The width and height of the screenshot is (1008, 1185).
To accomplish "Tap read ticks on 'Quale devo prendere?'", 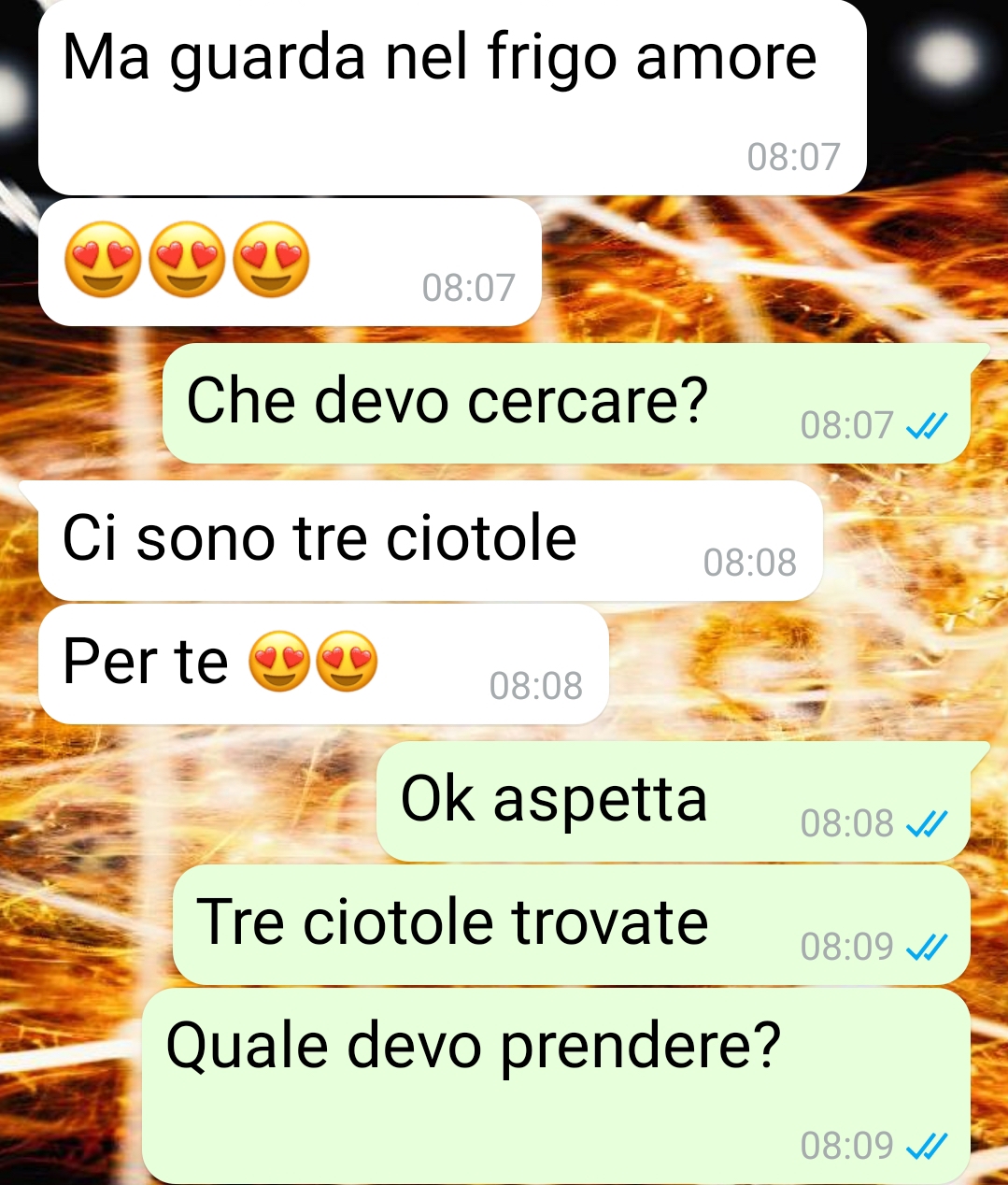I will pos(927,1146).
